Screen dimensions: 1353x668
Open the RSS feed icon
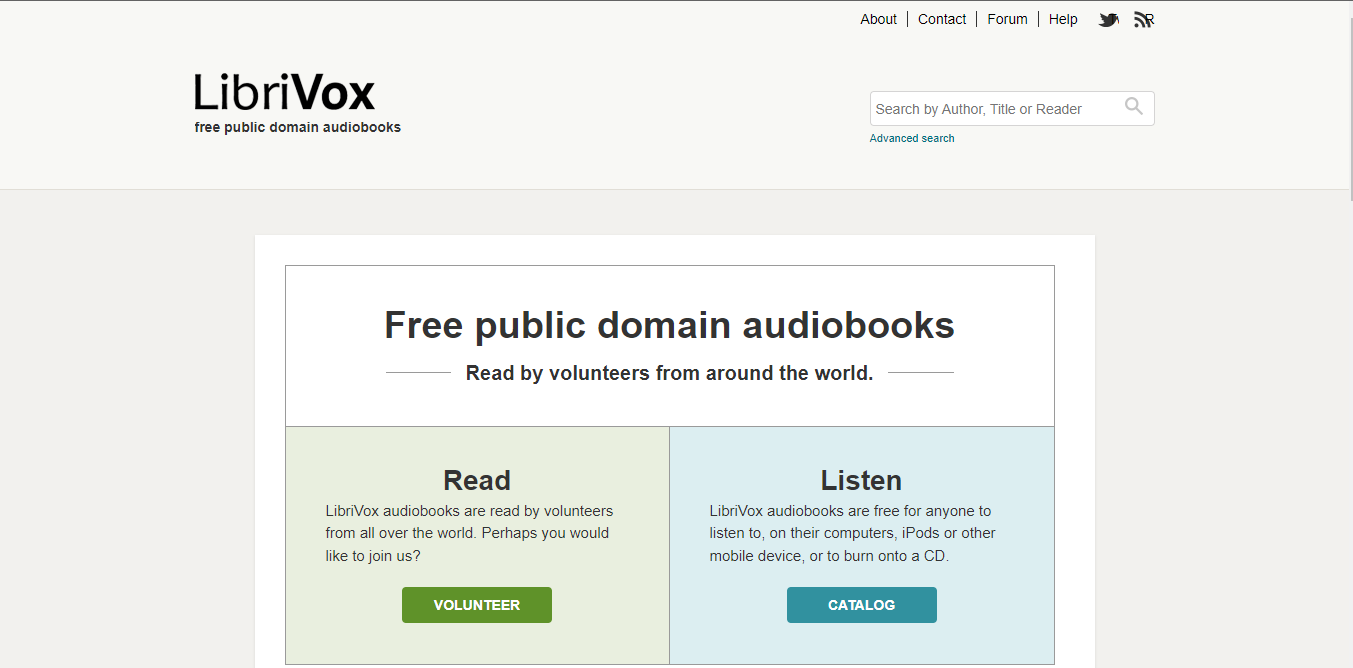tap(1144, 19)
